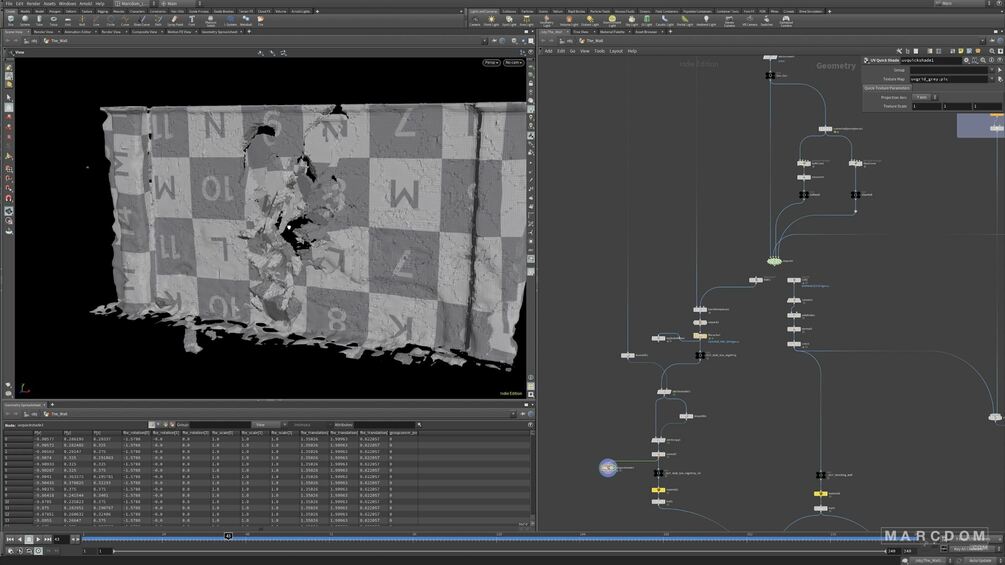Add a Spot Light from the shelf

[x=509, y=20]
